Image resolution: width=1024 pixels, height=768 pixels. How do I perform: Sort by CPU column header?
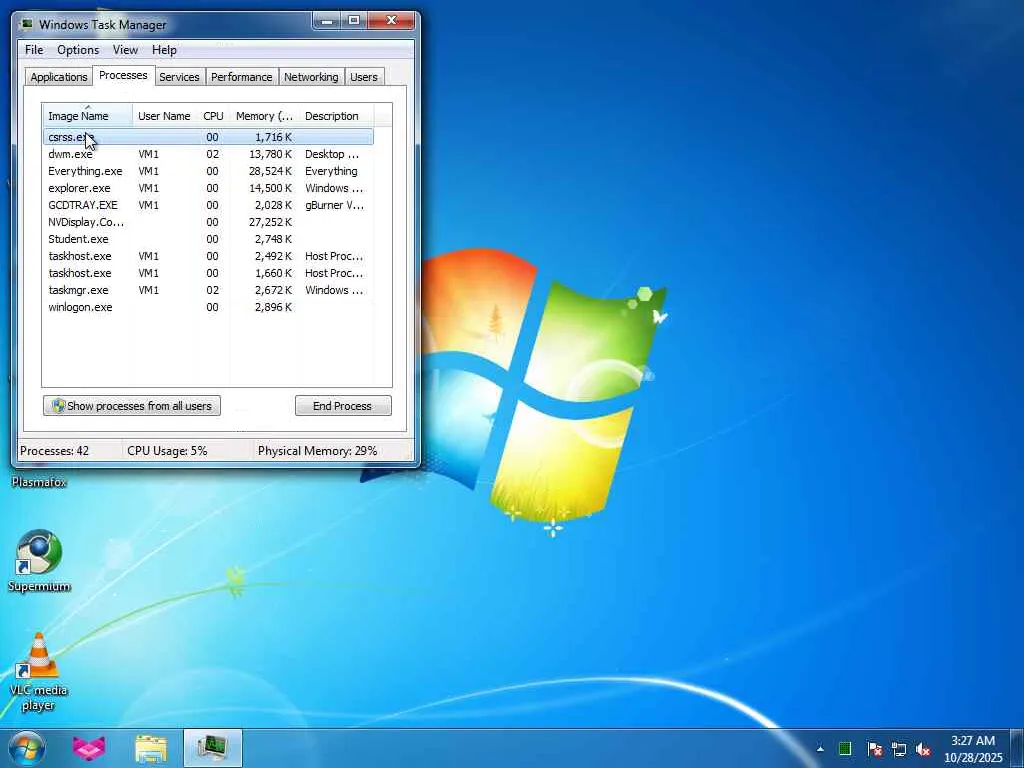click(x=213, y=116)
